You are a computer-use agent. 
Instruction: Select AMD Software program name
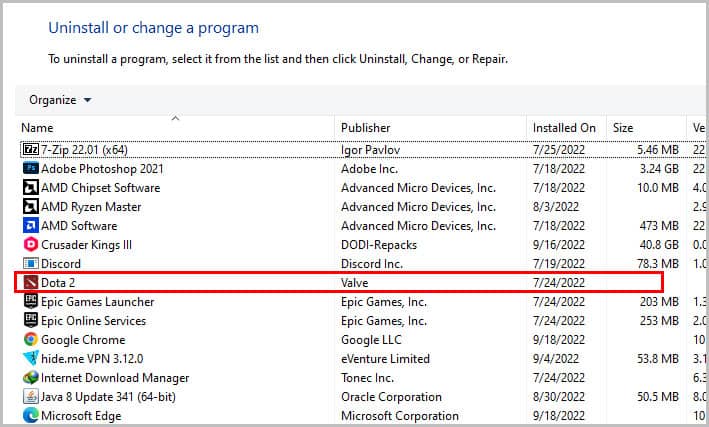[79, 225]
